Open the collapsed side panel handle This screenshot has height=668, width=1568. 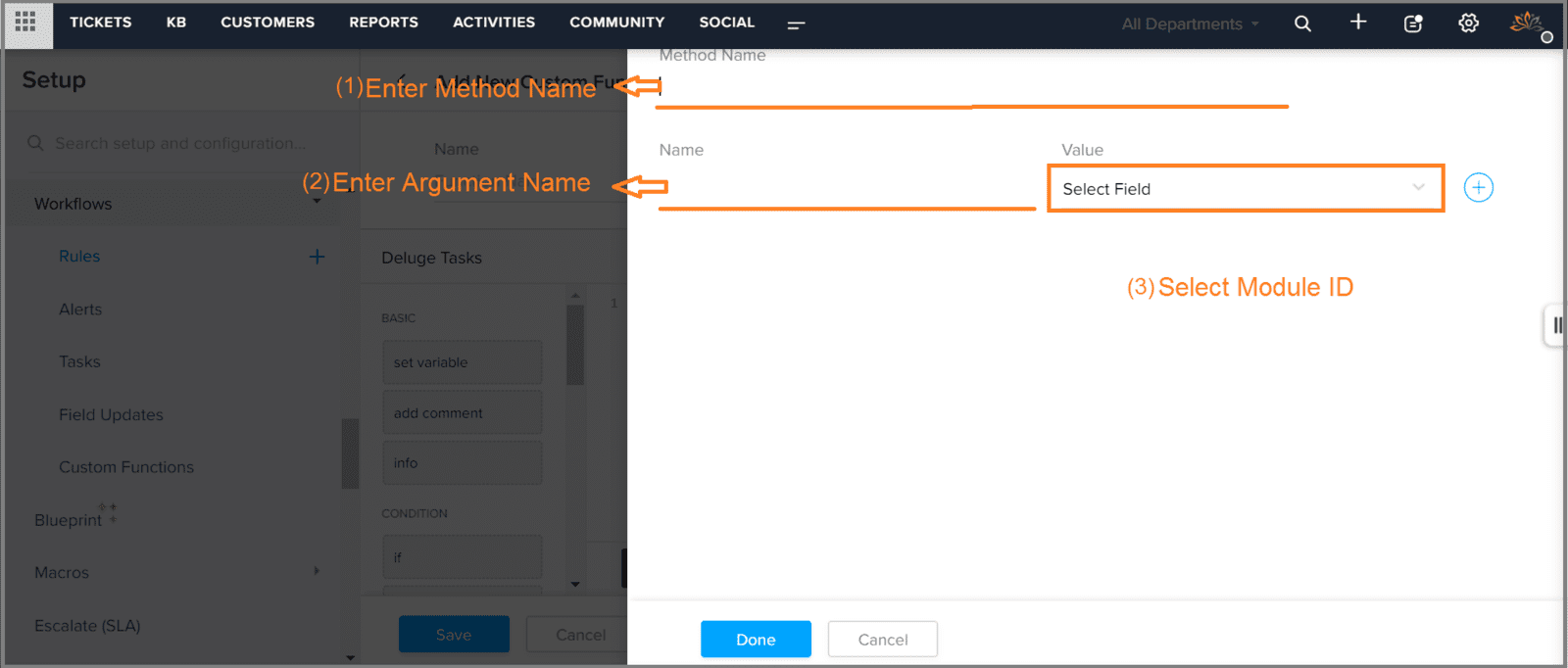pos(1555,325)
